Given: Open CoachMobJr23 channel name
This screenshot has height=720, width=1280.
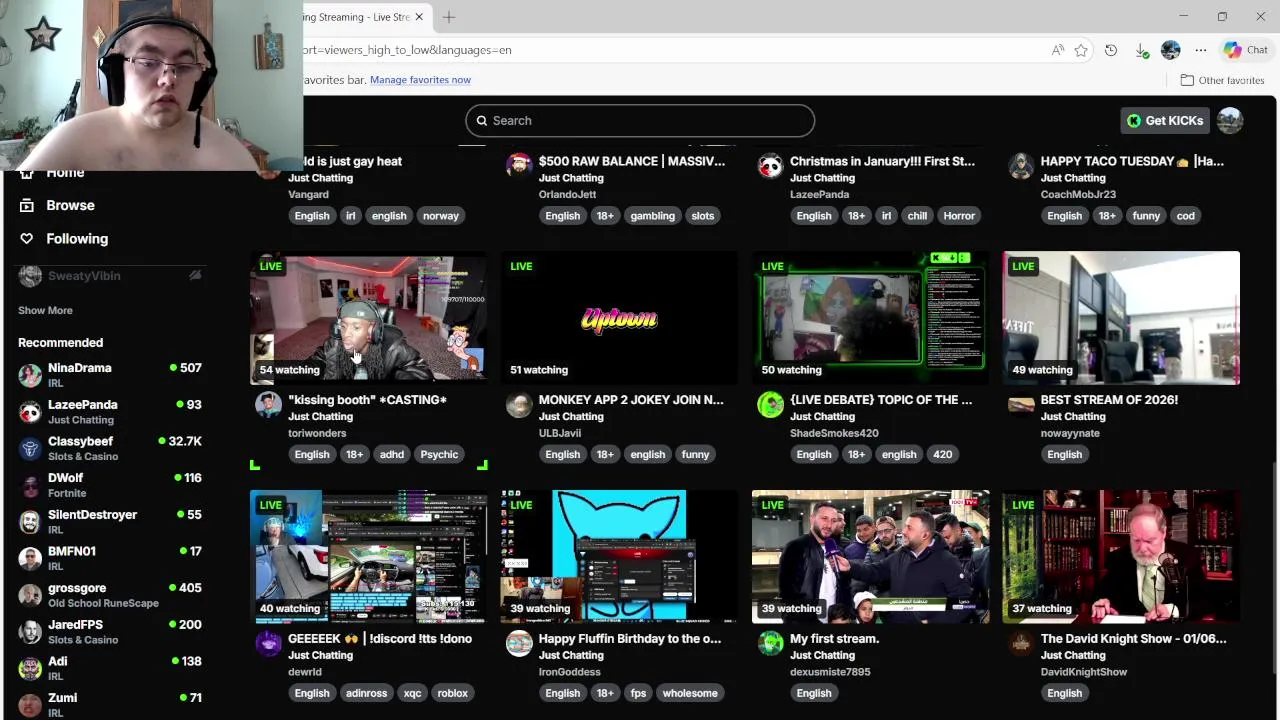Looking at the screenshot, I should [x=1078, y=194].
